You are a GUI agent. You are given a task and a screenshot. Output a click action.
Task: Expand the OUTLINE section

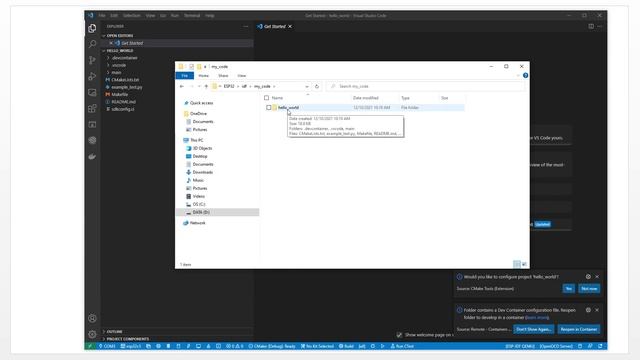click(x=114, y=332)
